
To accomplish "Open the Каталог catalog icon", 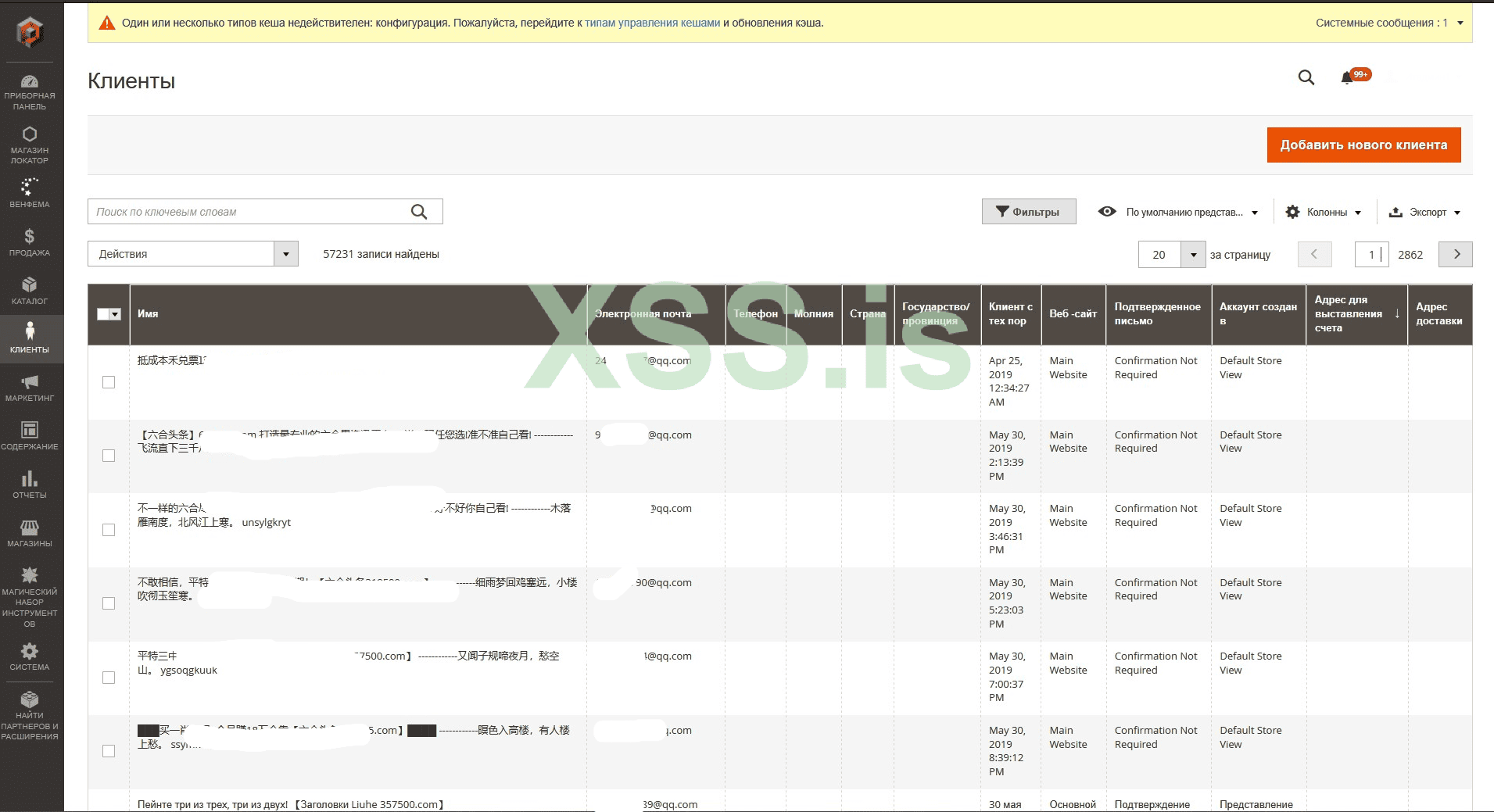I will pos(30,284).
